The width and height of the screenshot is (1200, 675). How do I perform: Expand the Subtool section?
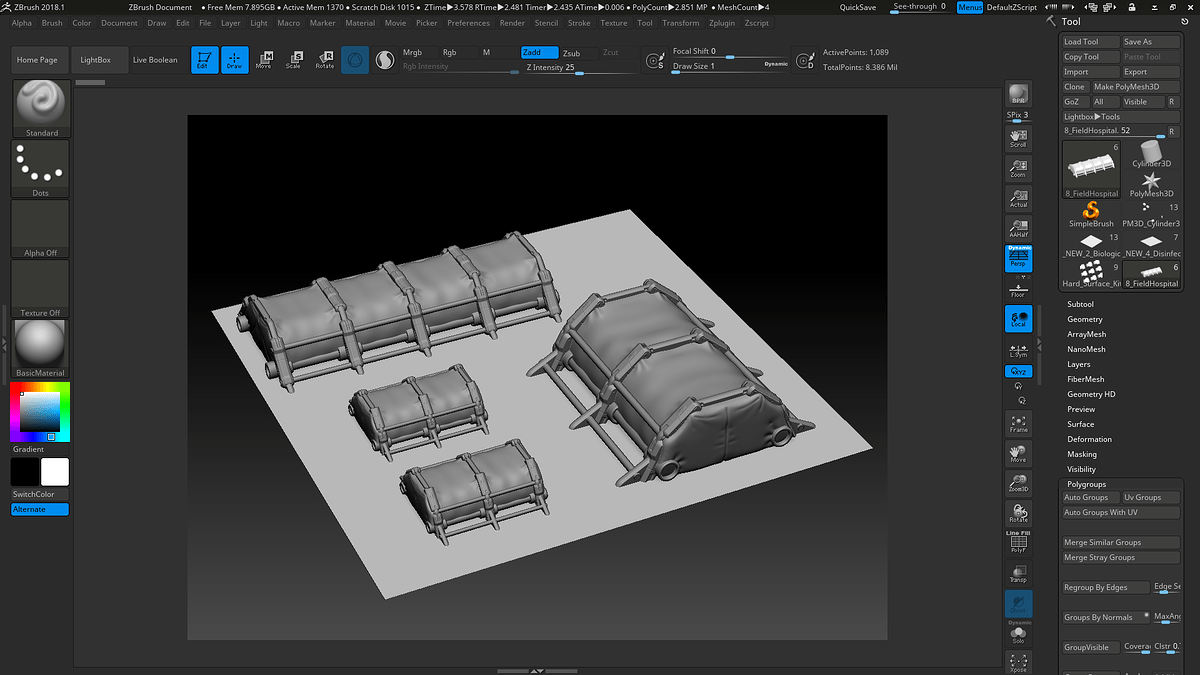(1080, 304)
